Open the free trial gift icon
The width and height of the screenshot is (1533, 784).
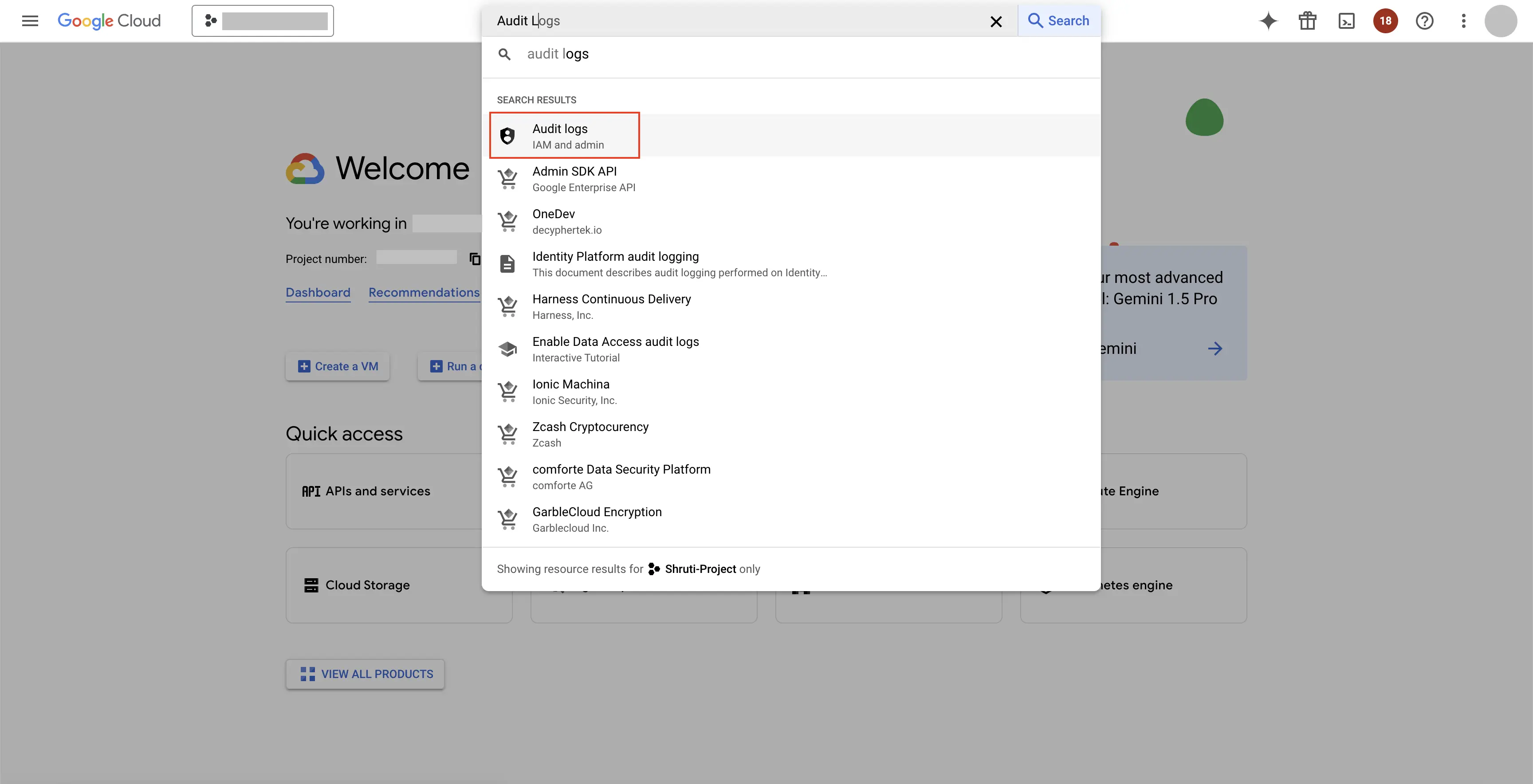click(1308, 21)
